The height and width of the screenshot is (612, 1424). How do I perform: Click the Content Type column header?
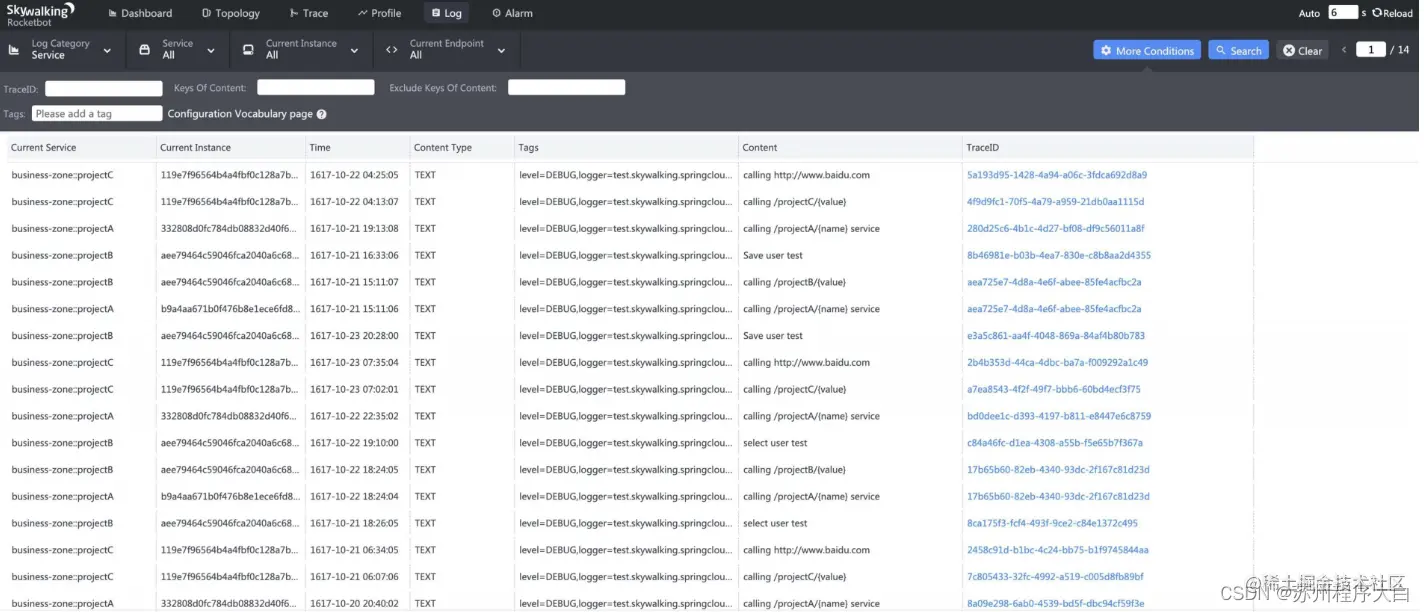[x=443, y=148]
